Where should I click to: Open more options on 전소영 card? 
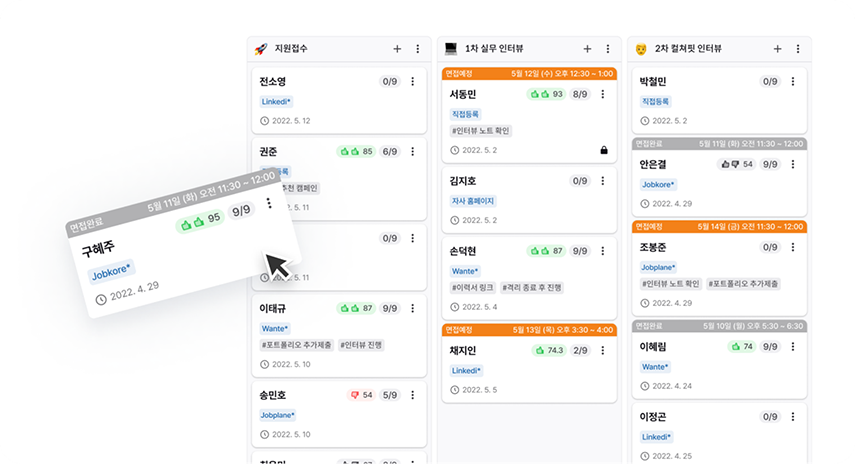click(413, 81)
